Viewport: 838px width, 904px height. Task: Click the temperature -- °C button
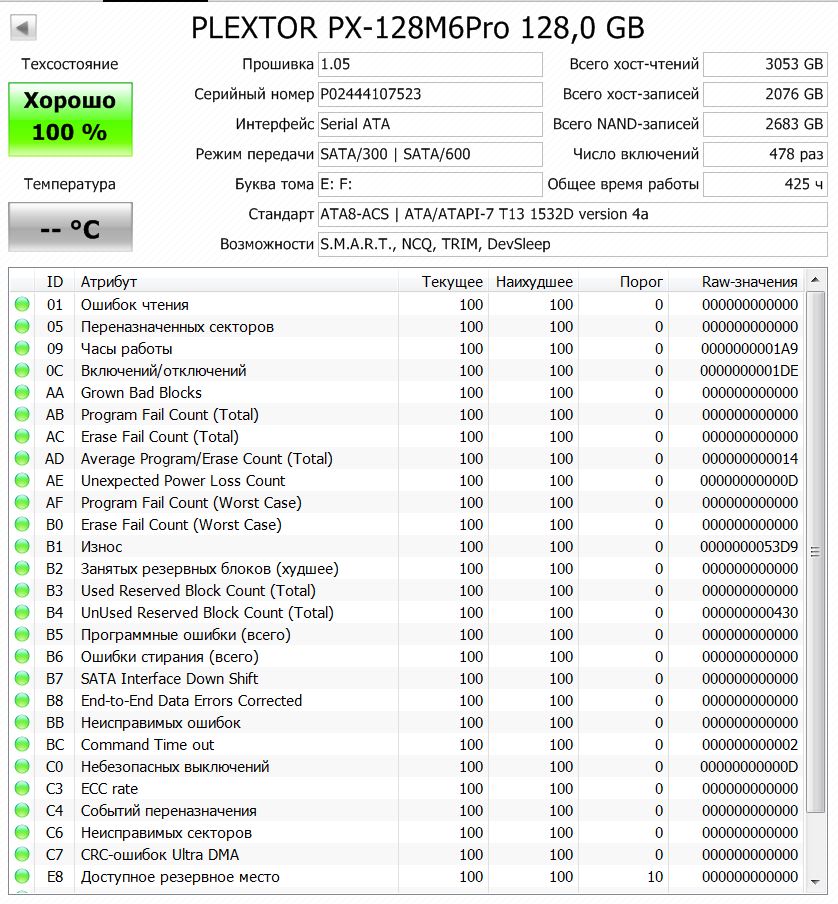point(70,227)
